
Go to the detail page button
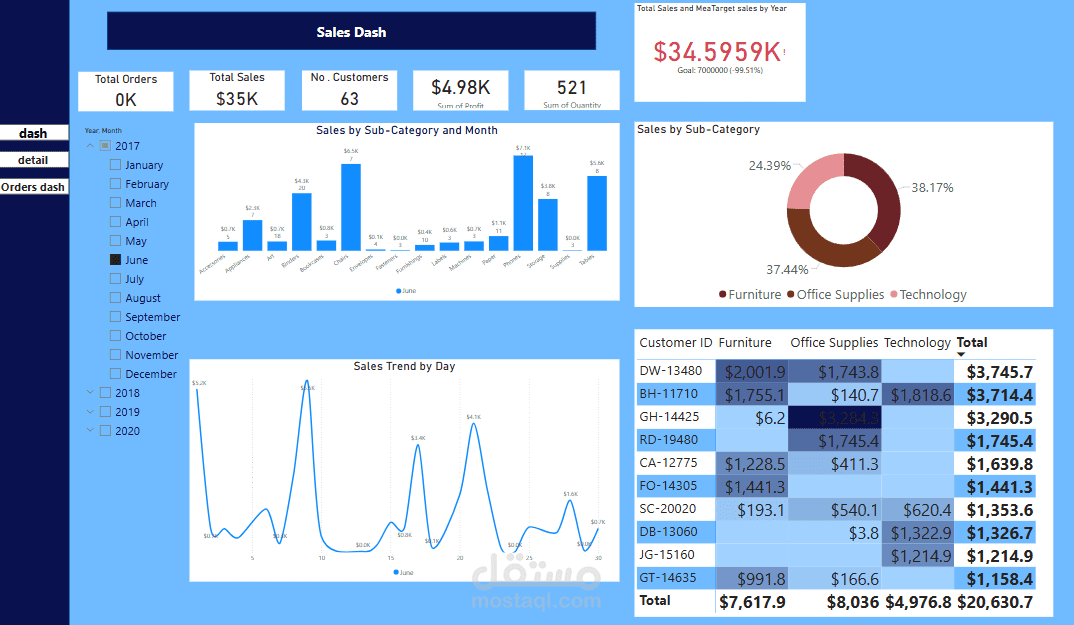click(x=34, y=160)
